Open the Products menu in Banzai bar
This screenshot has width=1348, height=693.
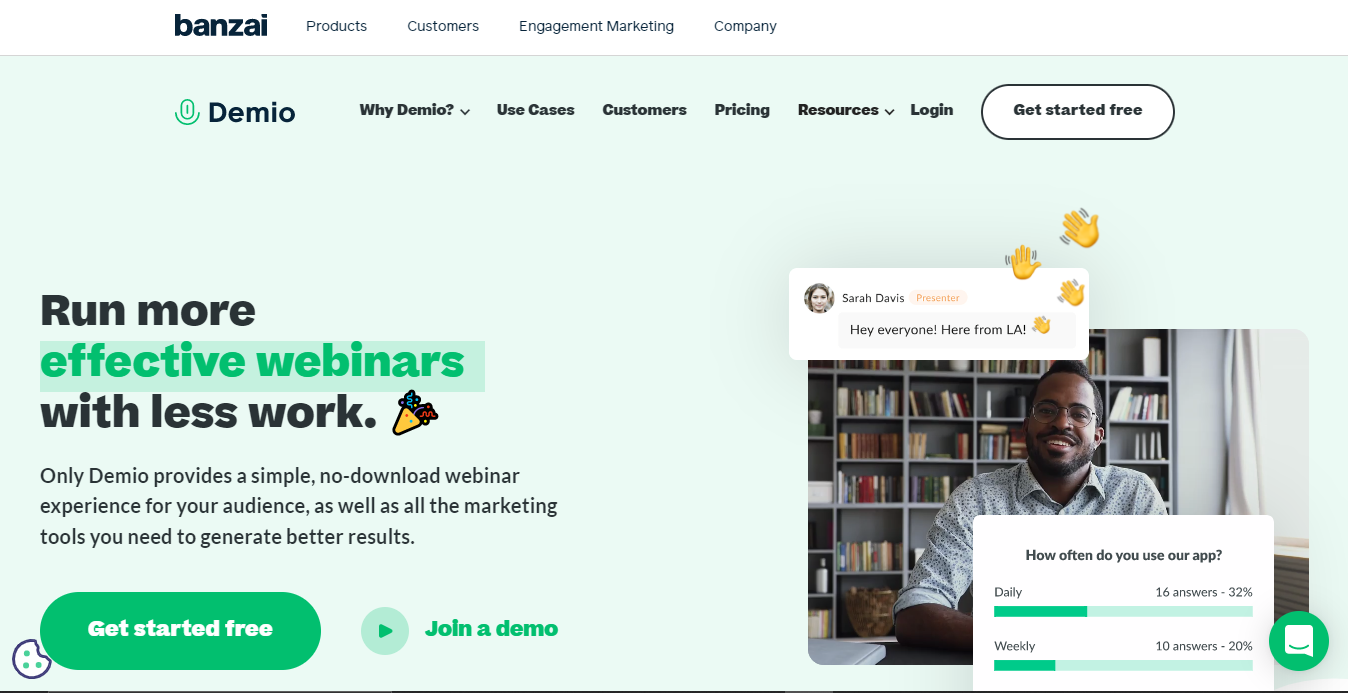336,26
